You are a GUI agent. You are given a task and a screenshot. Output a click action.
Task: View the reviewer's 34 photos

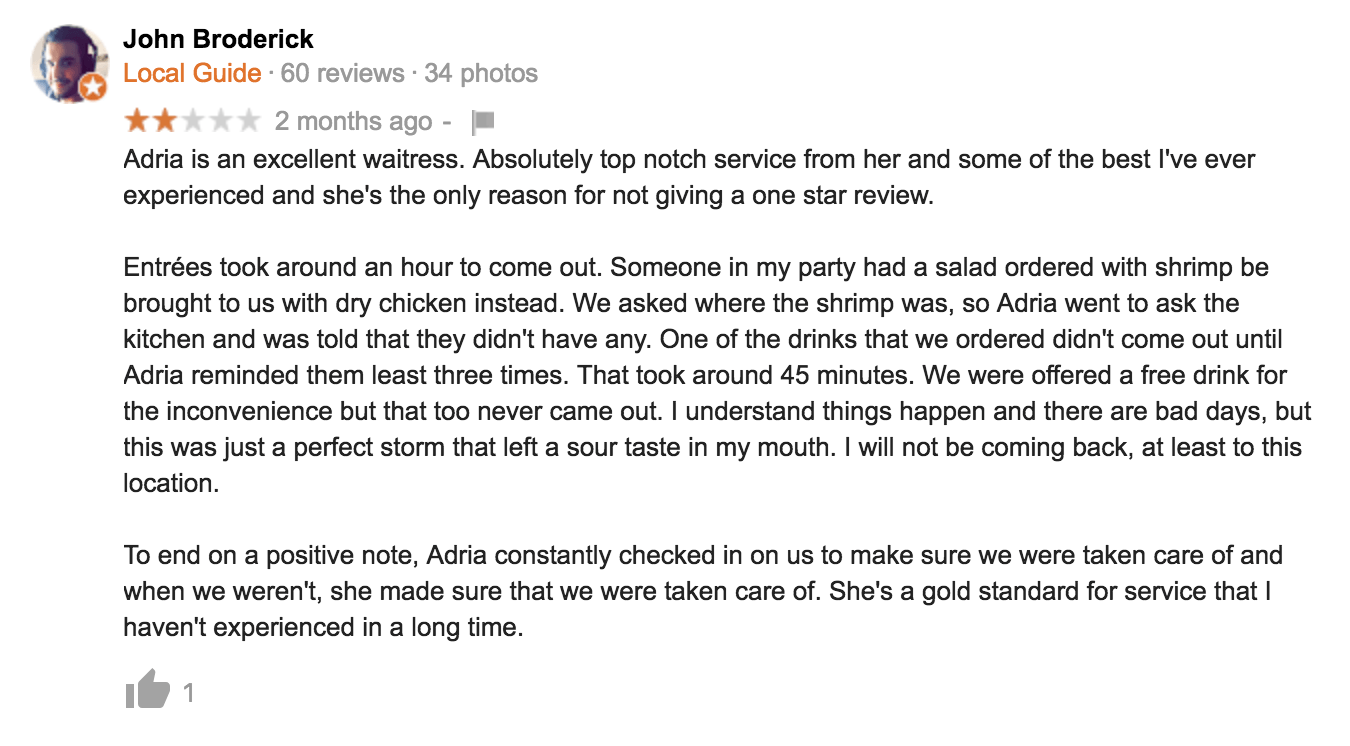click(x=481, y=73)
